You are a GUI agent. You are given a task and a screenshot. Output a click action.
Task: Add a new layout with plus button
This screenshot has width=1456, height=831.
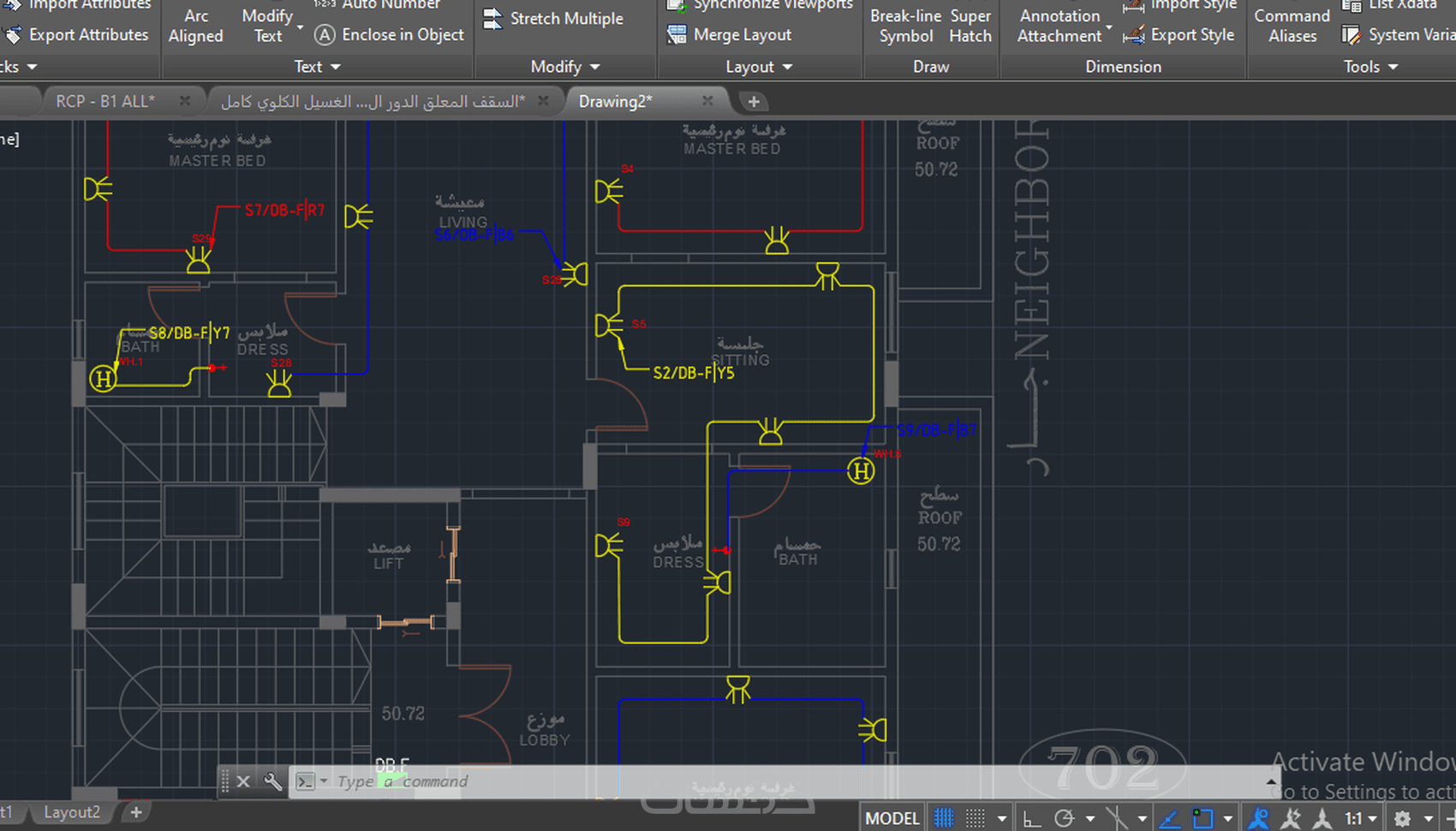pyautogui.click(x=135, y=811)
